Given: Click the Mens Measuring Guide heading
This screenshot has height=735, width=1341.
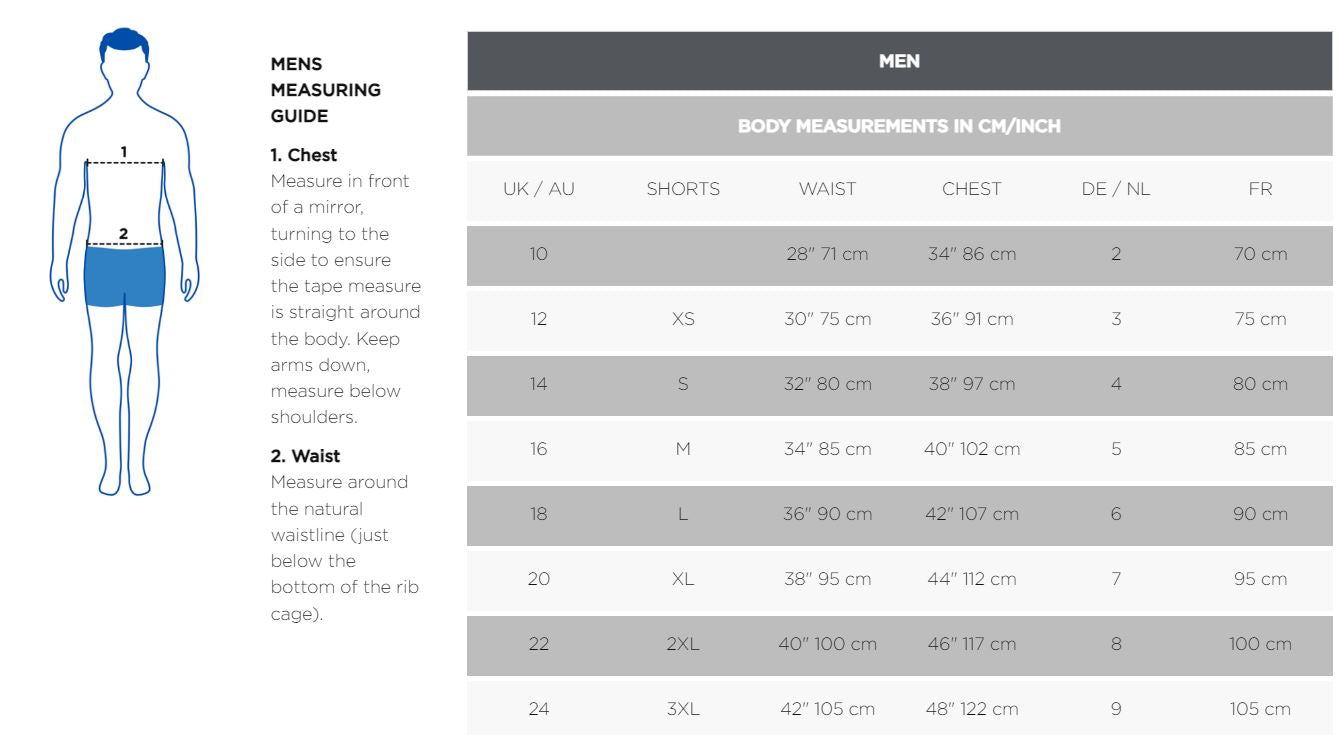Looking at the screenshot, I should tap(326, 90).
